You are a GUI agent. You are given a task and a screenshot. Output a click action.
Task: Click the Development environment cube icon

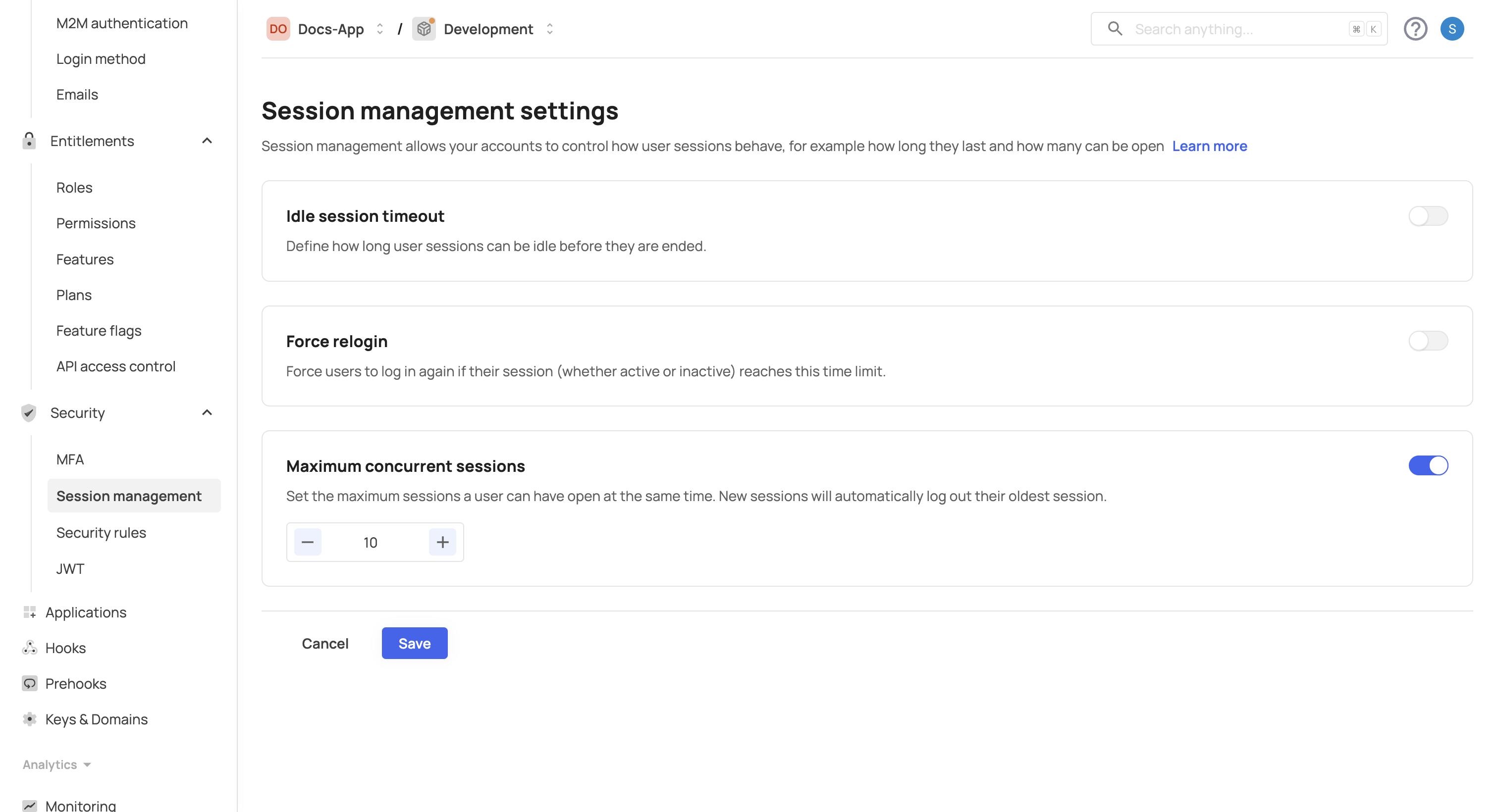click(x=424, y=29)
